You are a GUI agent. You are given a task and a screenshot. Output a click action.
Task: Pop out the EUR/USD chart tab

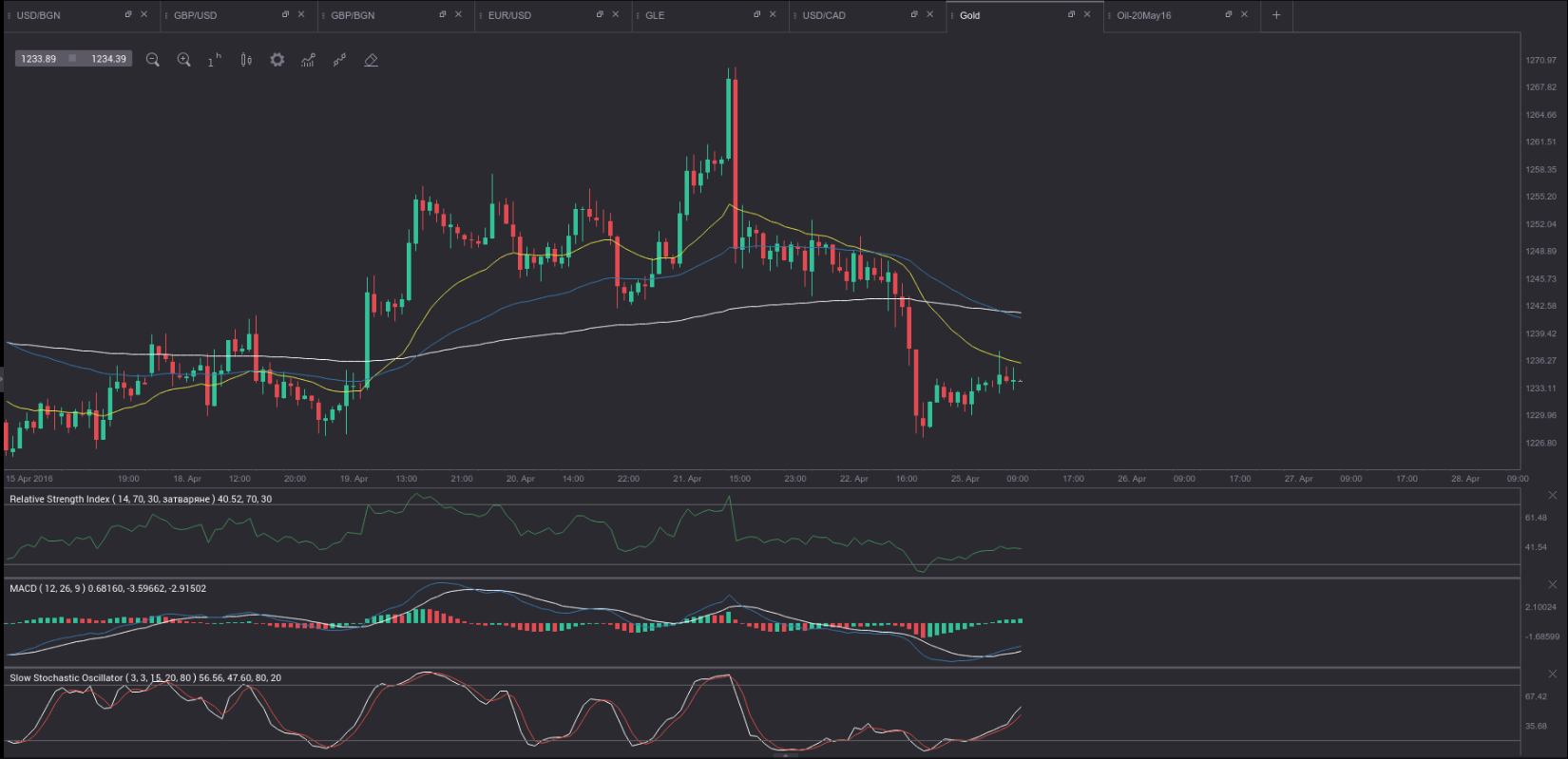600,15
